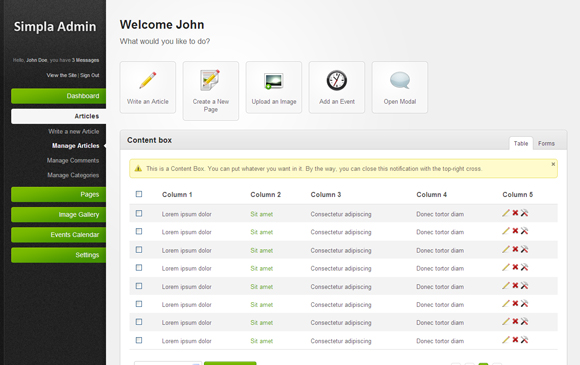Screen dimensions: 580x365
Task: Expand the Settings sidebar menu
Action: (58, 255)
